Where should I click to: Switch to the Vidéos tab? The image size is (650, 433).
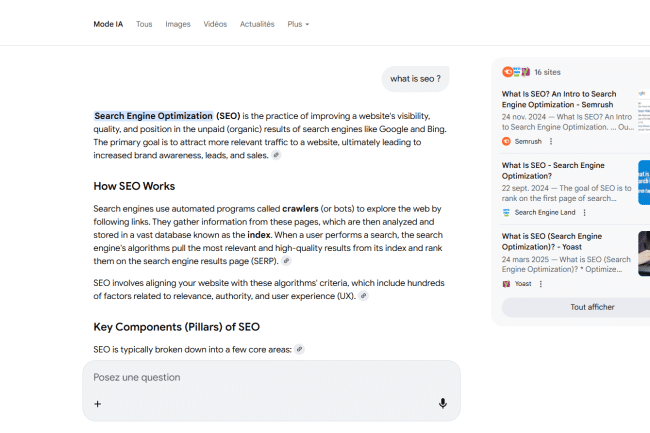(x=215, y=24)
